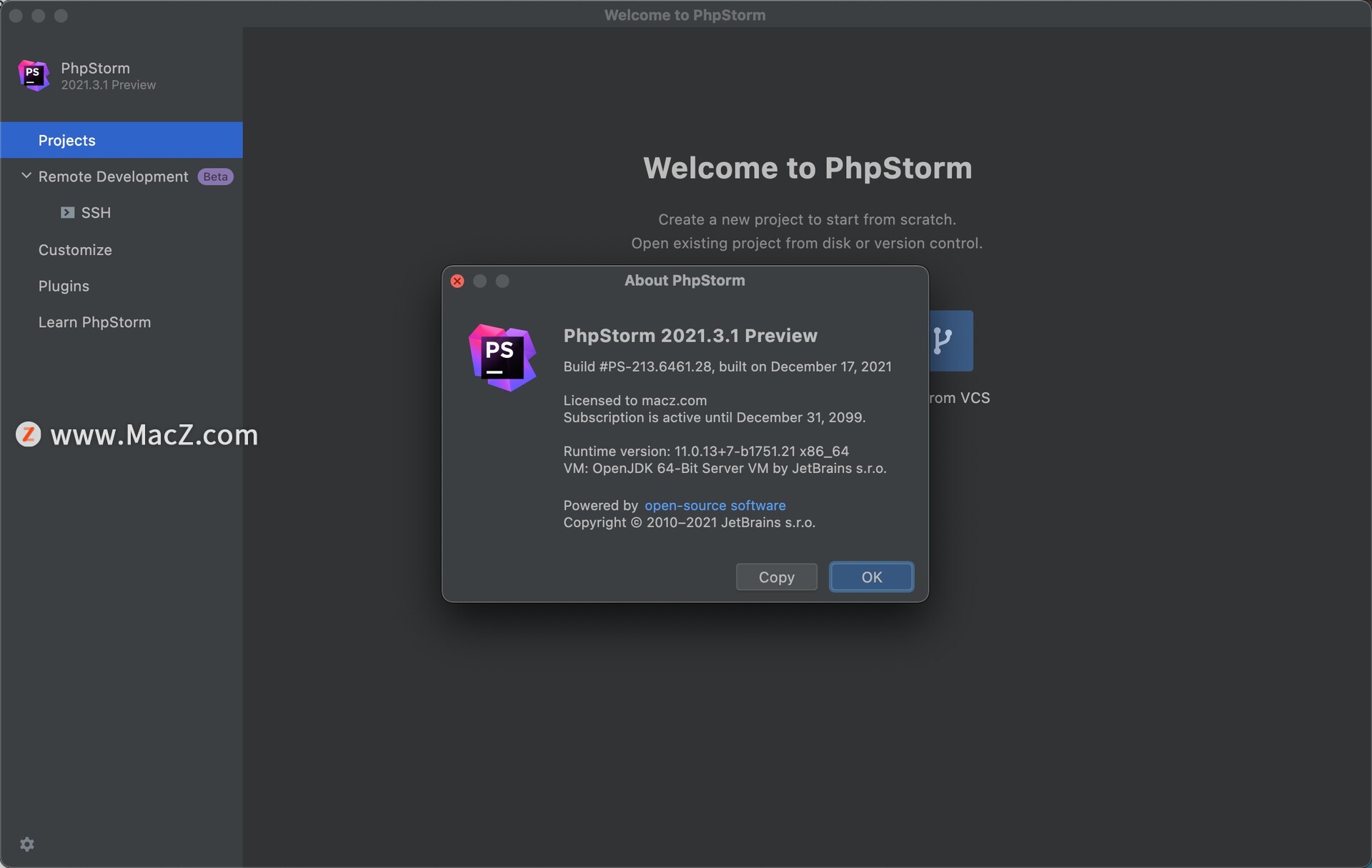Open the Learn PhpStorm tab
1372x868 pixels.
point(94,322)
